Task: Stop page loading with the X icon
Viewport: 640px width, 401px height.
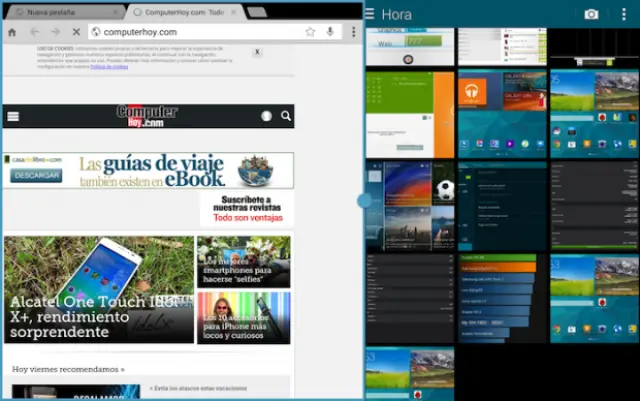Action: [76, 32]
